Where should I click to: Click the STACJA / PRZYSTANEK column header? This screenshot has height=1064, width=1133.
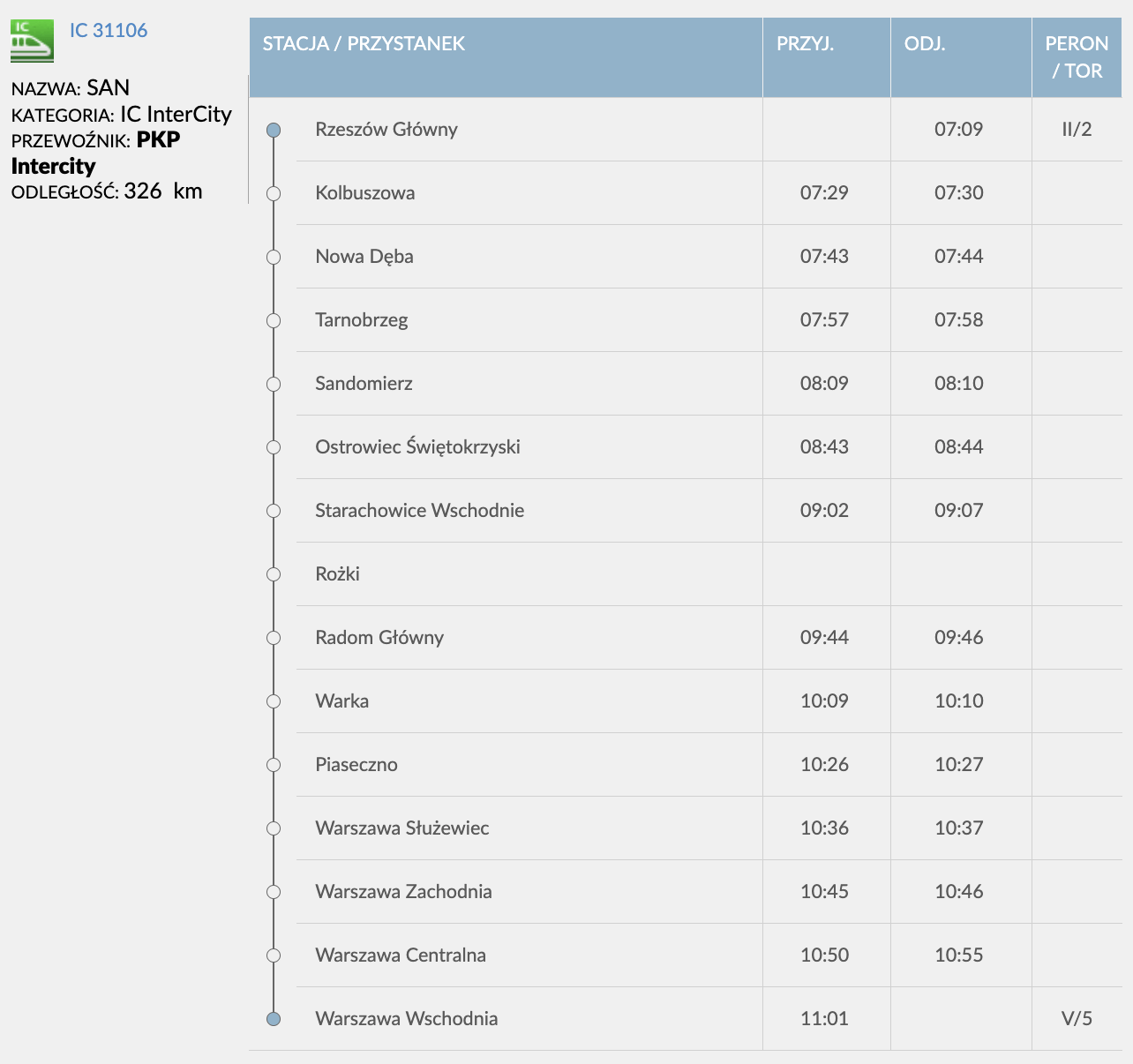[364, 44]
